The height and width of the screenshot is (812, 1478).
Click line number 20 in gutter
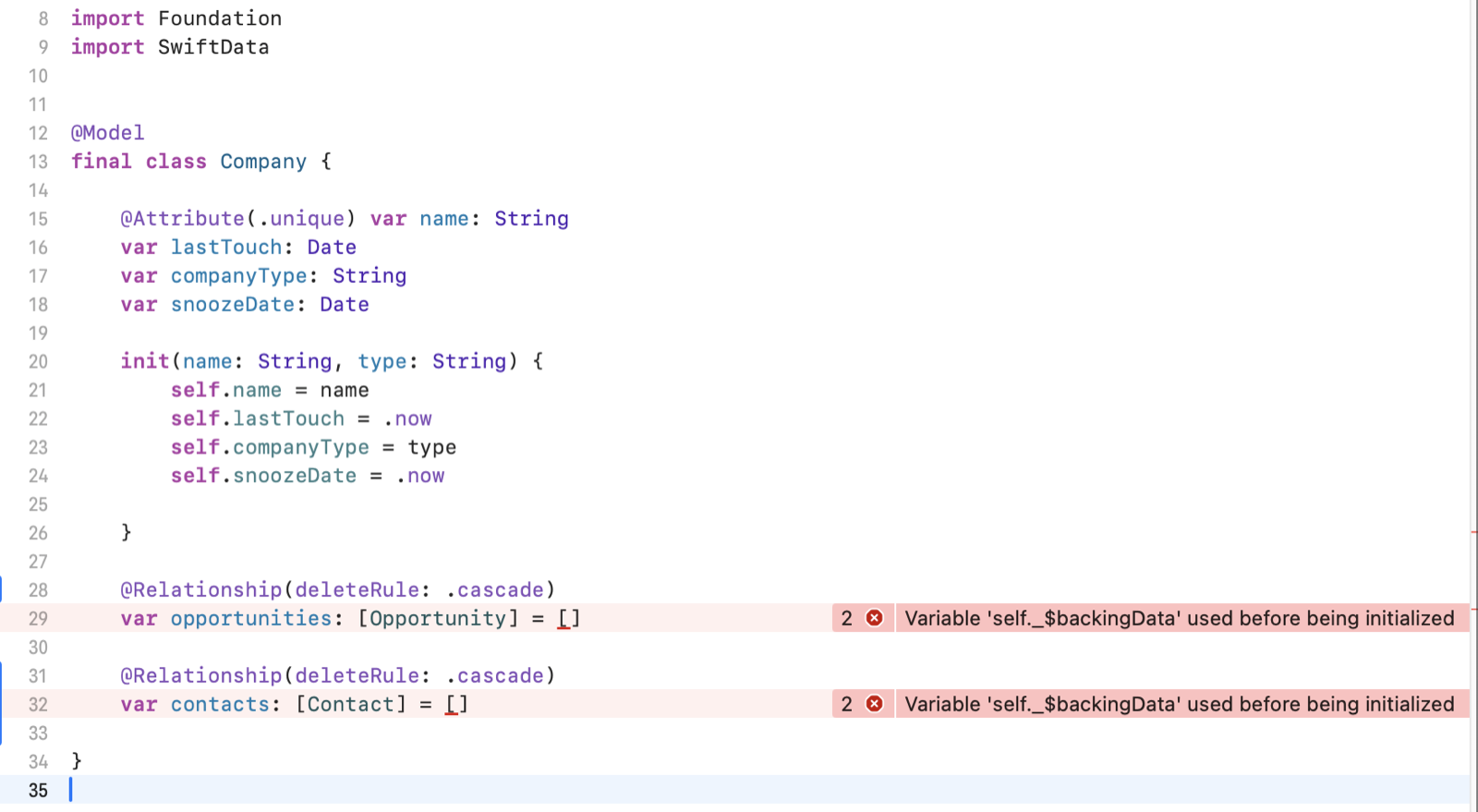coord(38,361)
